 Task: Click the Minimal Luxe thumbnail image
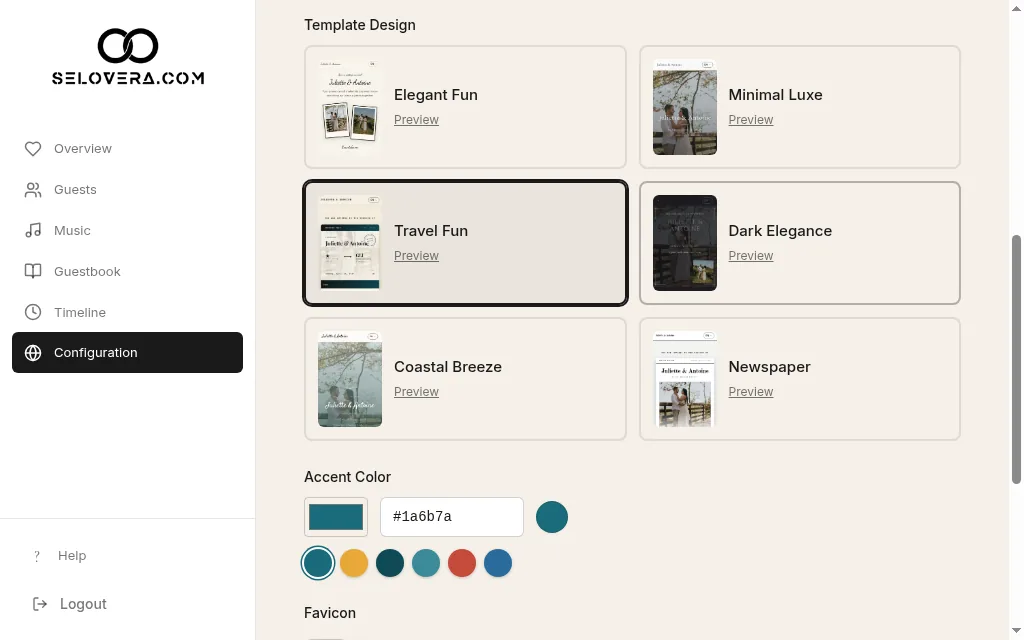[x=684, y=107]
